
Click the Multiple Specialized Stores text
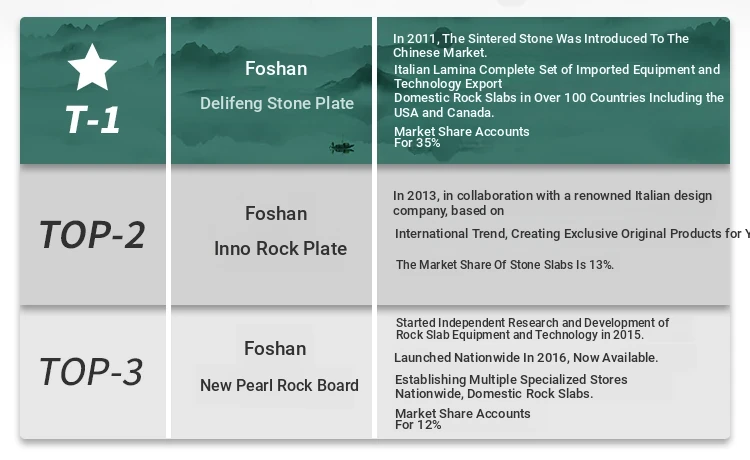point(511,386)
